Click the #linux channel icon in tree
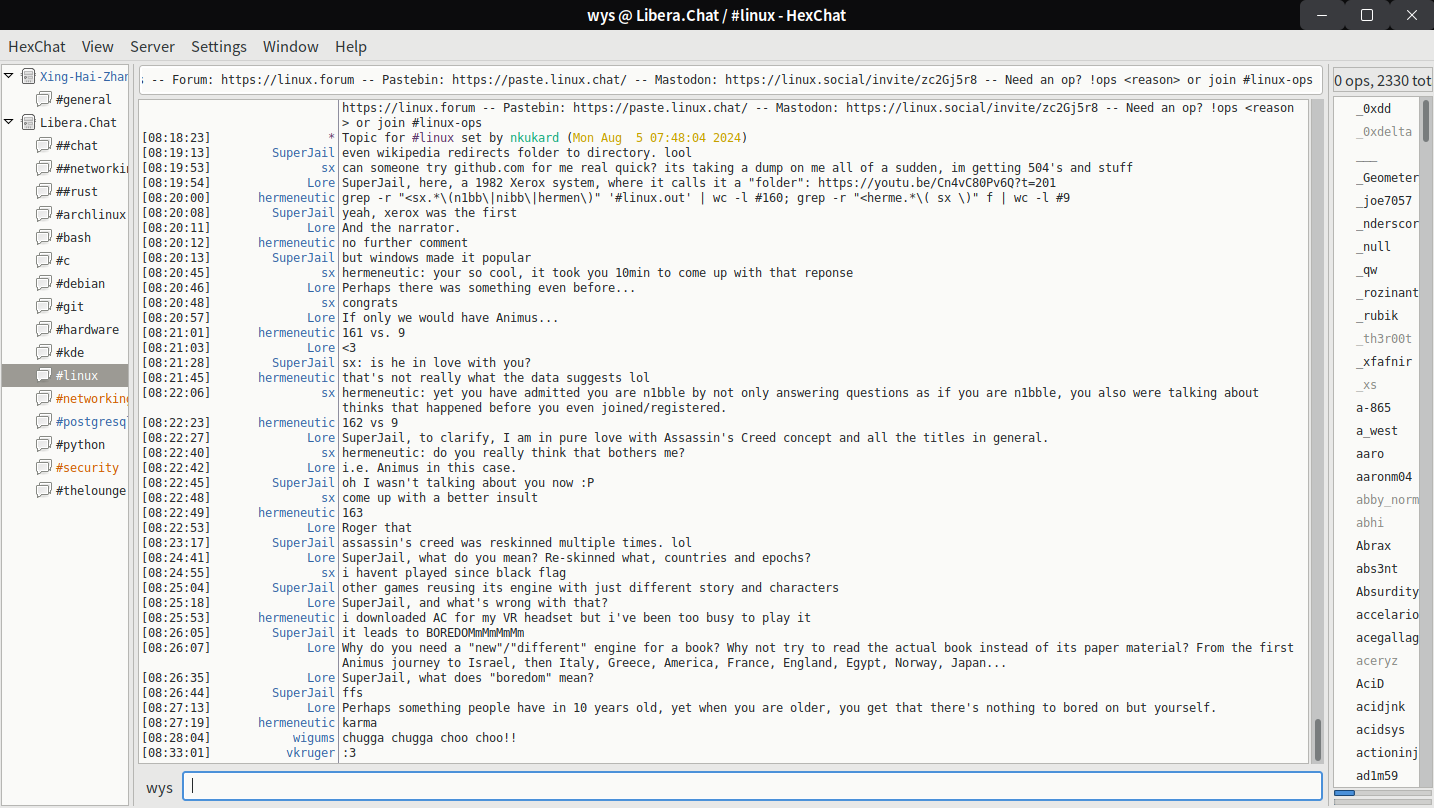This screenshot has width=1434, height=808. coord(43,376)
